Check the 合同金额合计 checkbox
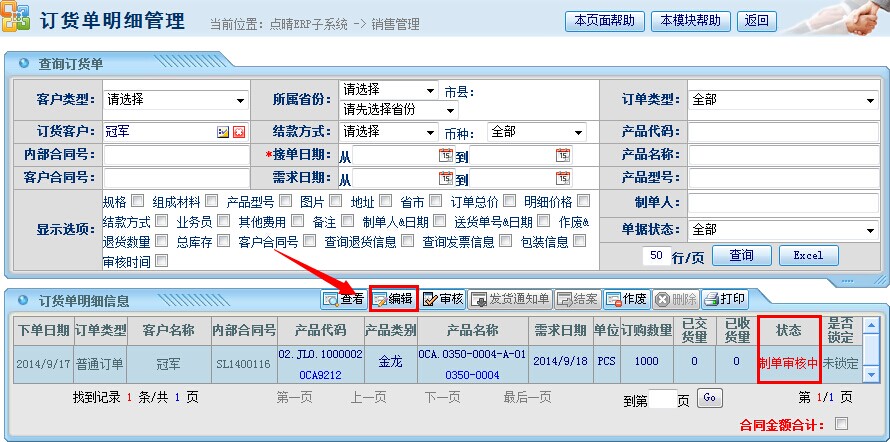Screen dimensions: 890x442 pyautogui.click(x=841, y=423)
